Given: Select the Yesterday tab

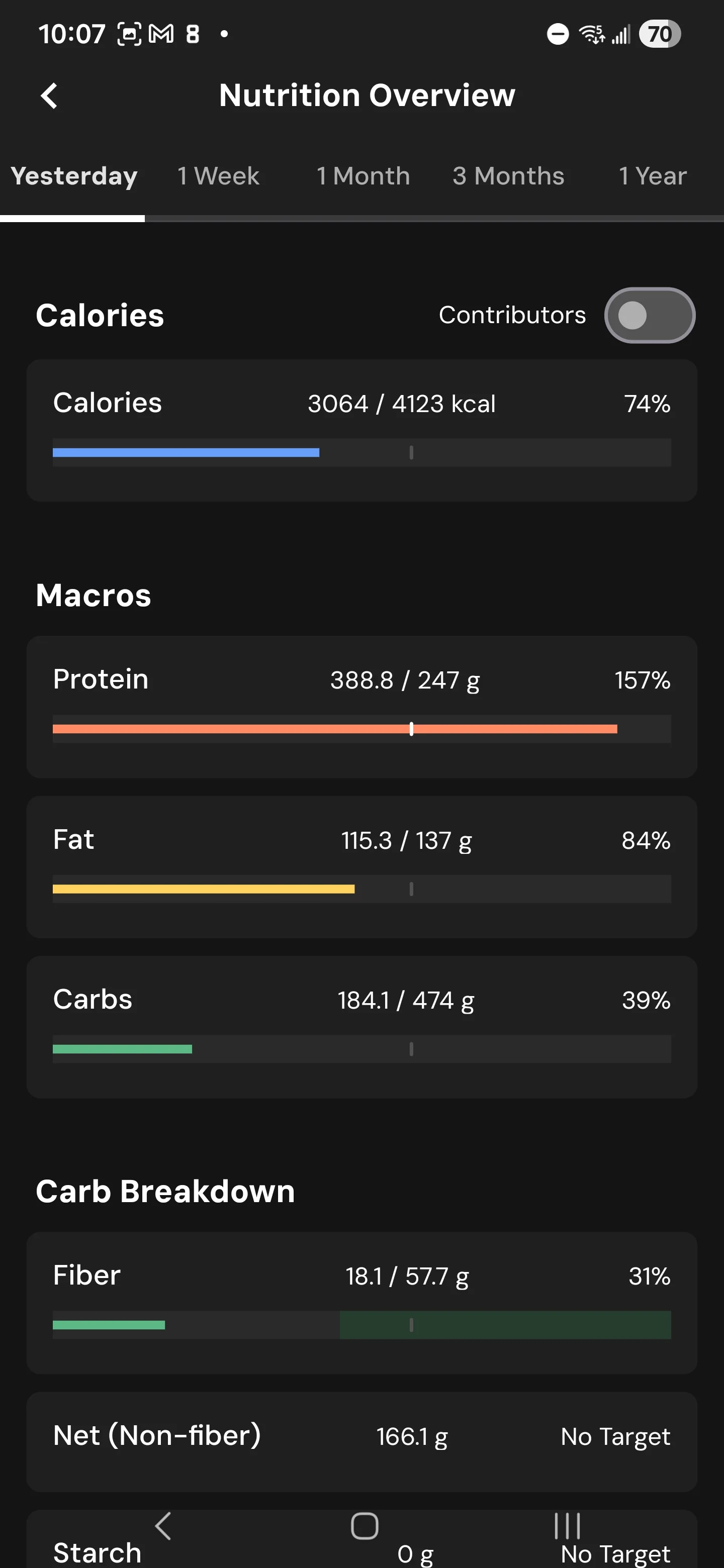Looking at the screenshot, I should (x=74, y=176).
